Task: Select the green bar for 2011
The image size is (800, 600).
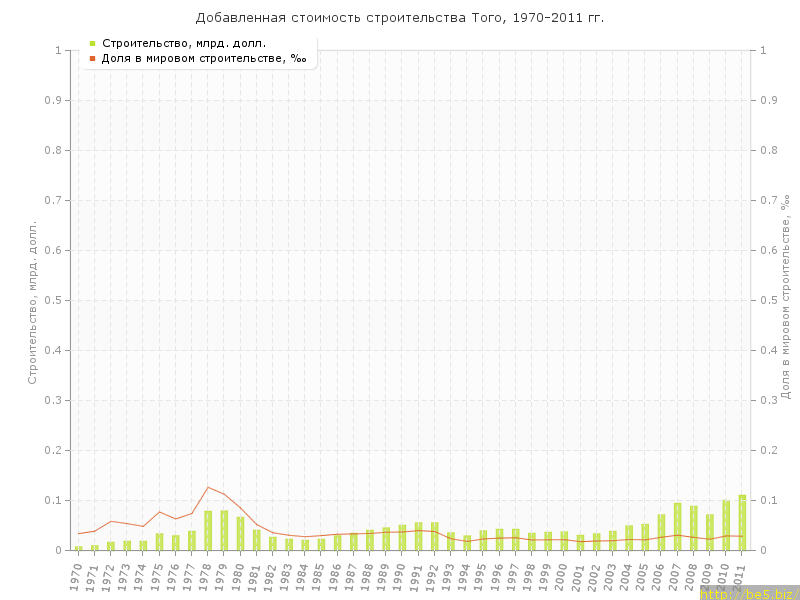Action: 742,523
